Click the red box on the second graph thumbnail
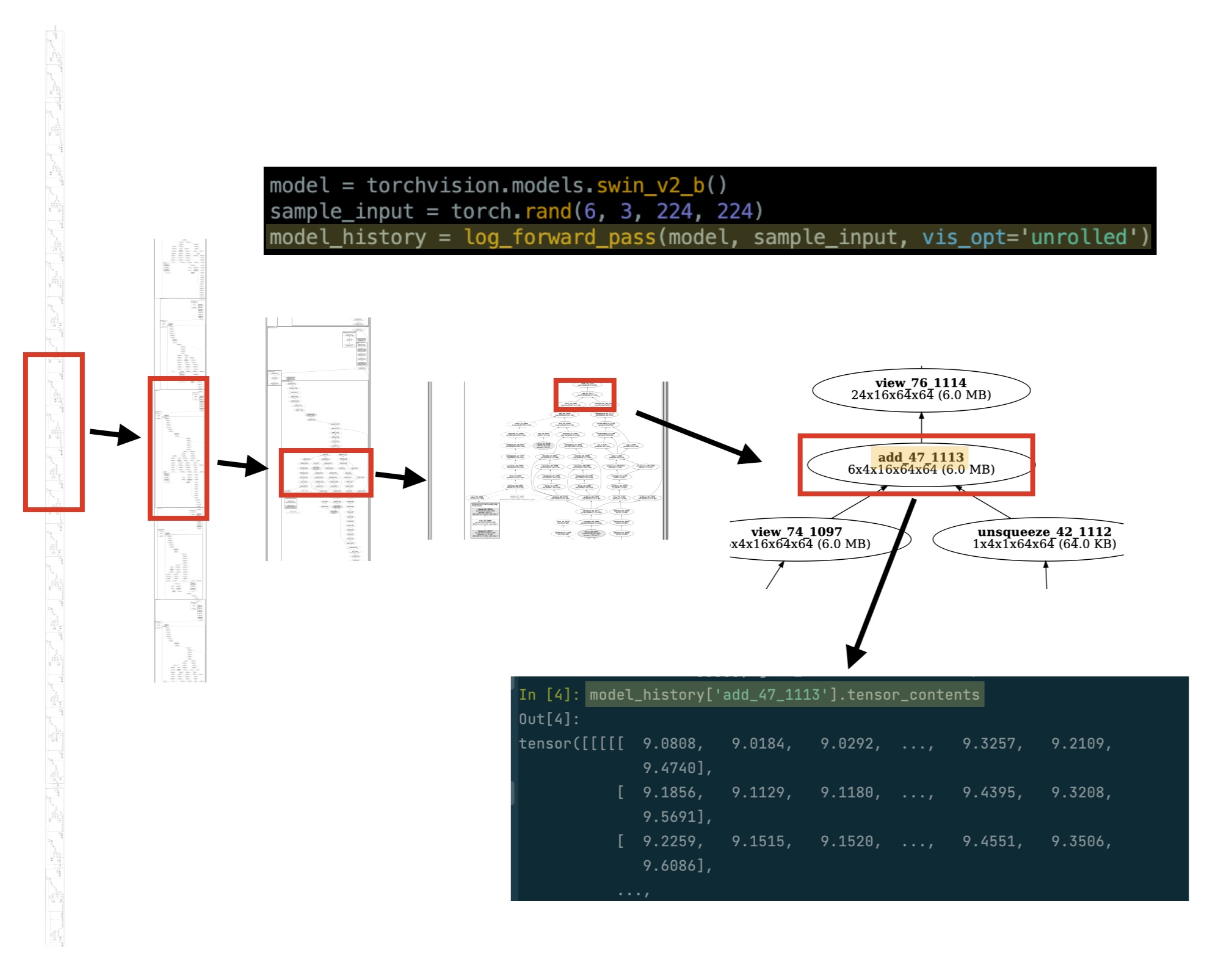Viewport: 1232px width, 967px height. click(178, 448)
